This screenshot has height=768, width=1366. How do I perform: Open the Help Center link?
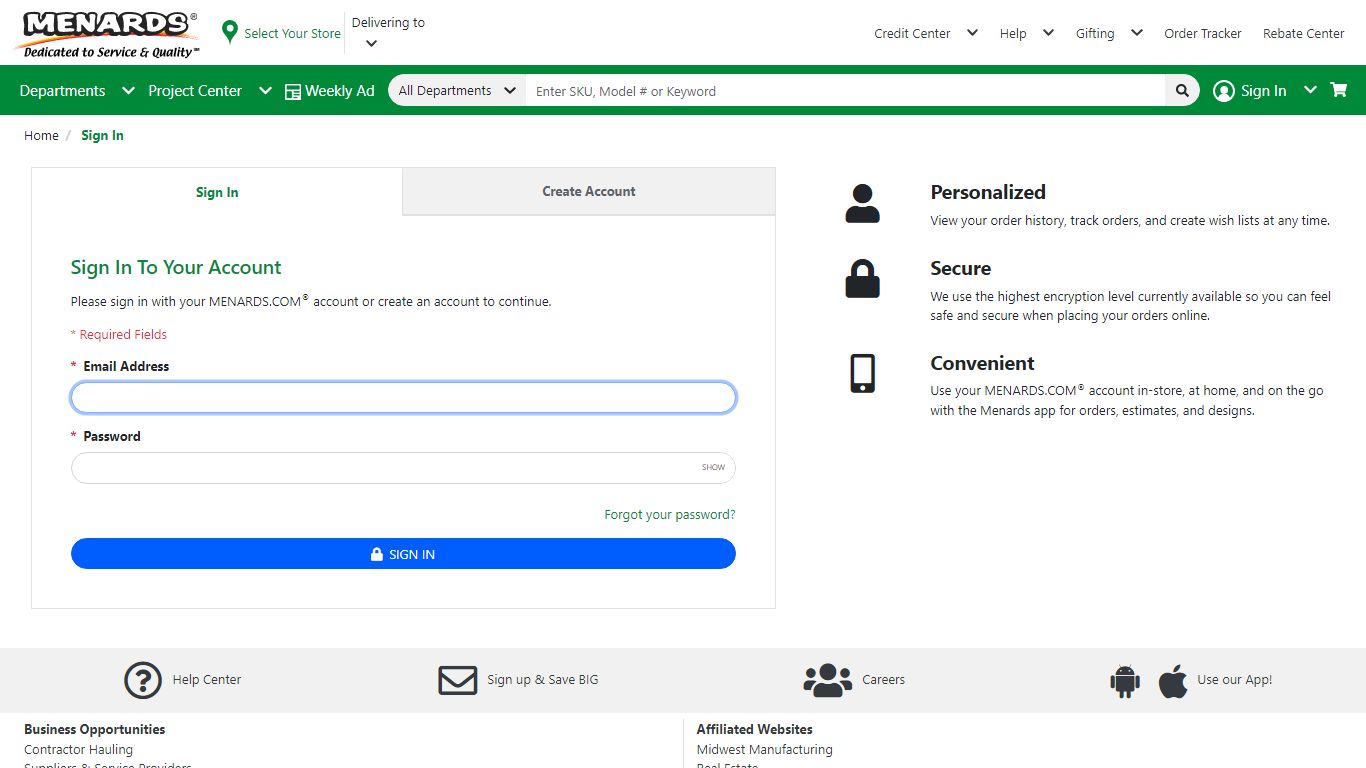(x=207, y=680)
